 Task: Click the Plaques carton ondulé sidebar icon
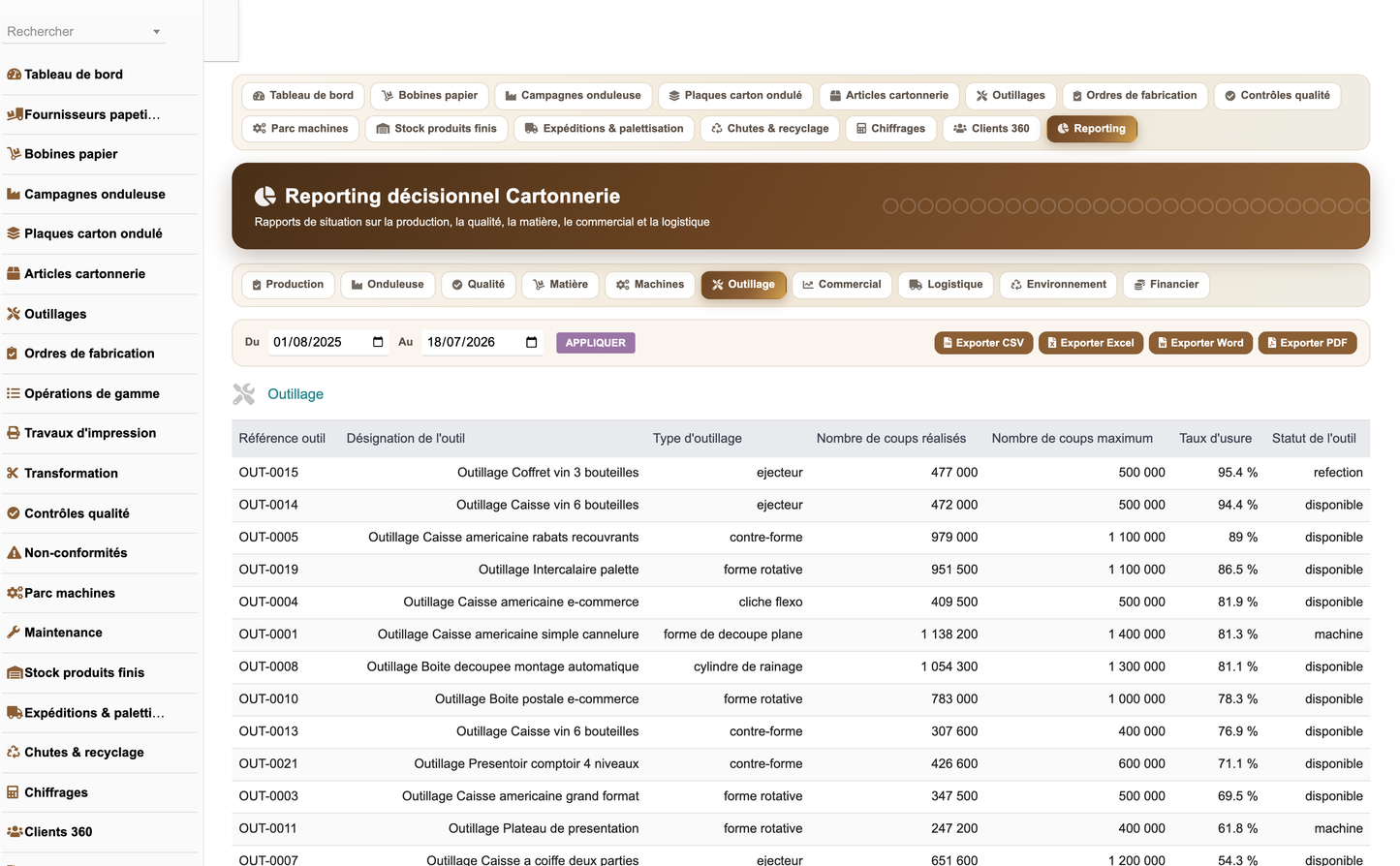click(14, 233)
